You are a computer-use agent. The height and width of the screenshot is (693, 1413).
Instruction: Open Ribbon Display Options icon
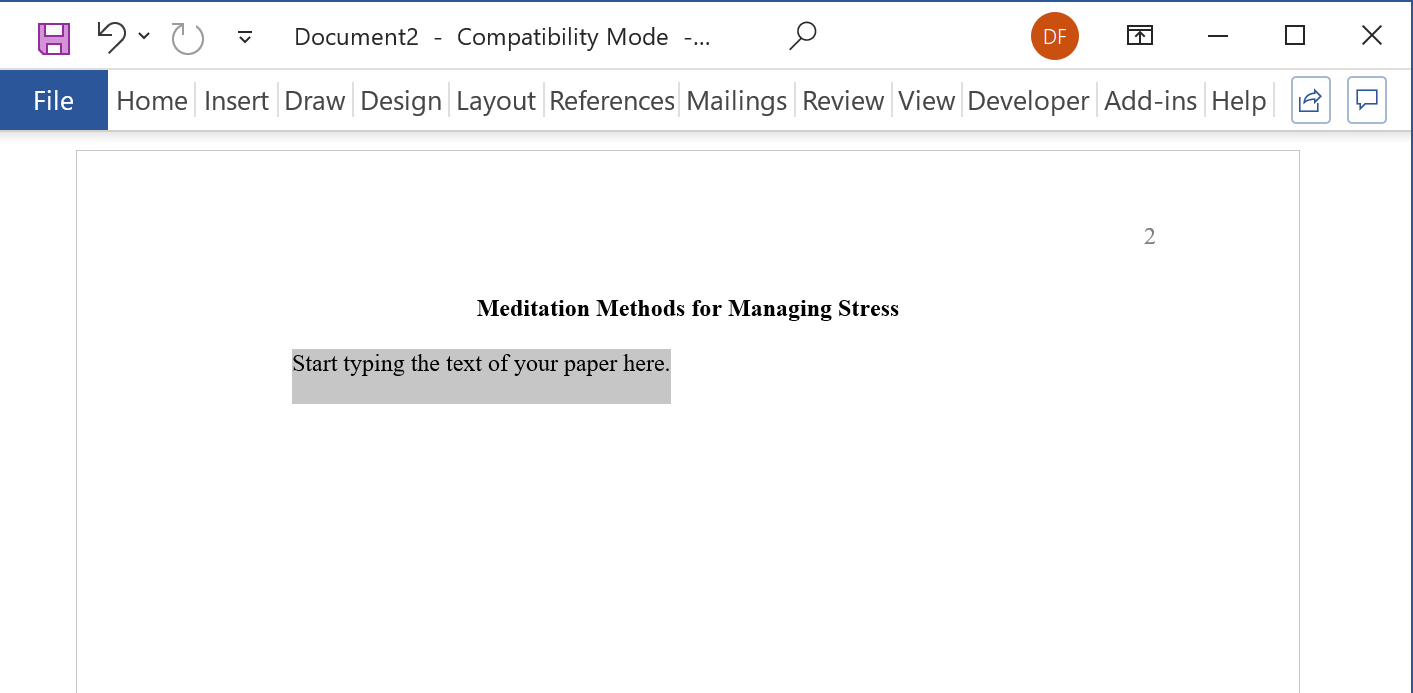1139,37
